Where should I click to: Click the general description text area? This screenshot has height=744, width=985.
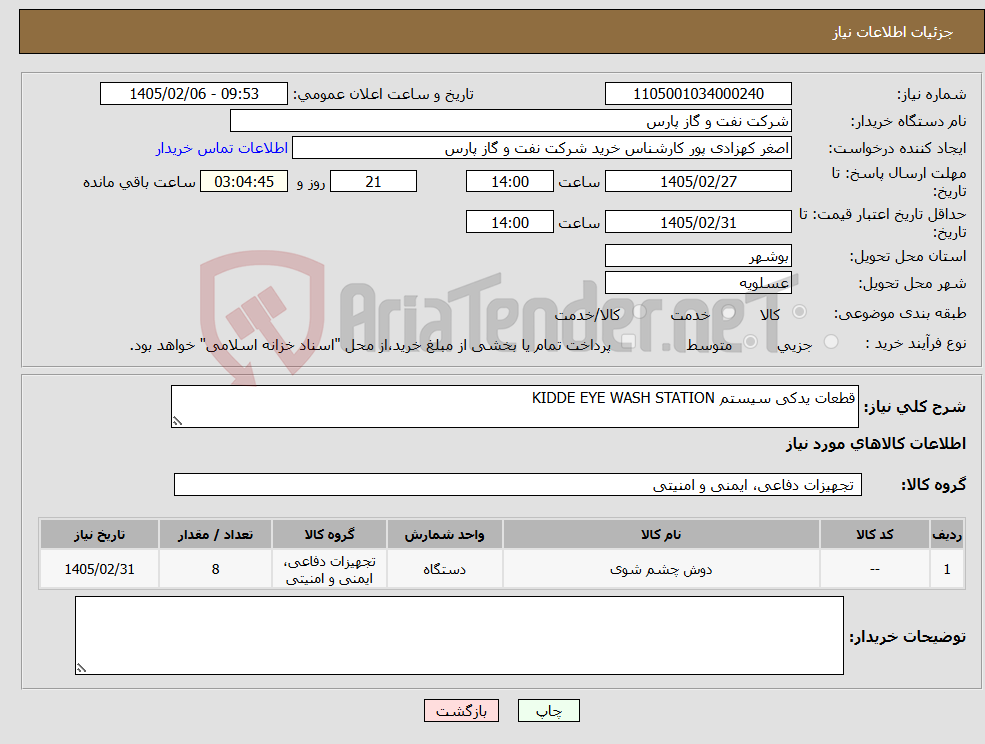pyautogui.click(x=514, y=407)
